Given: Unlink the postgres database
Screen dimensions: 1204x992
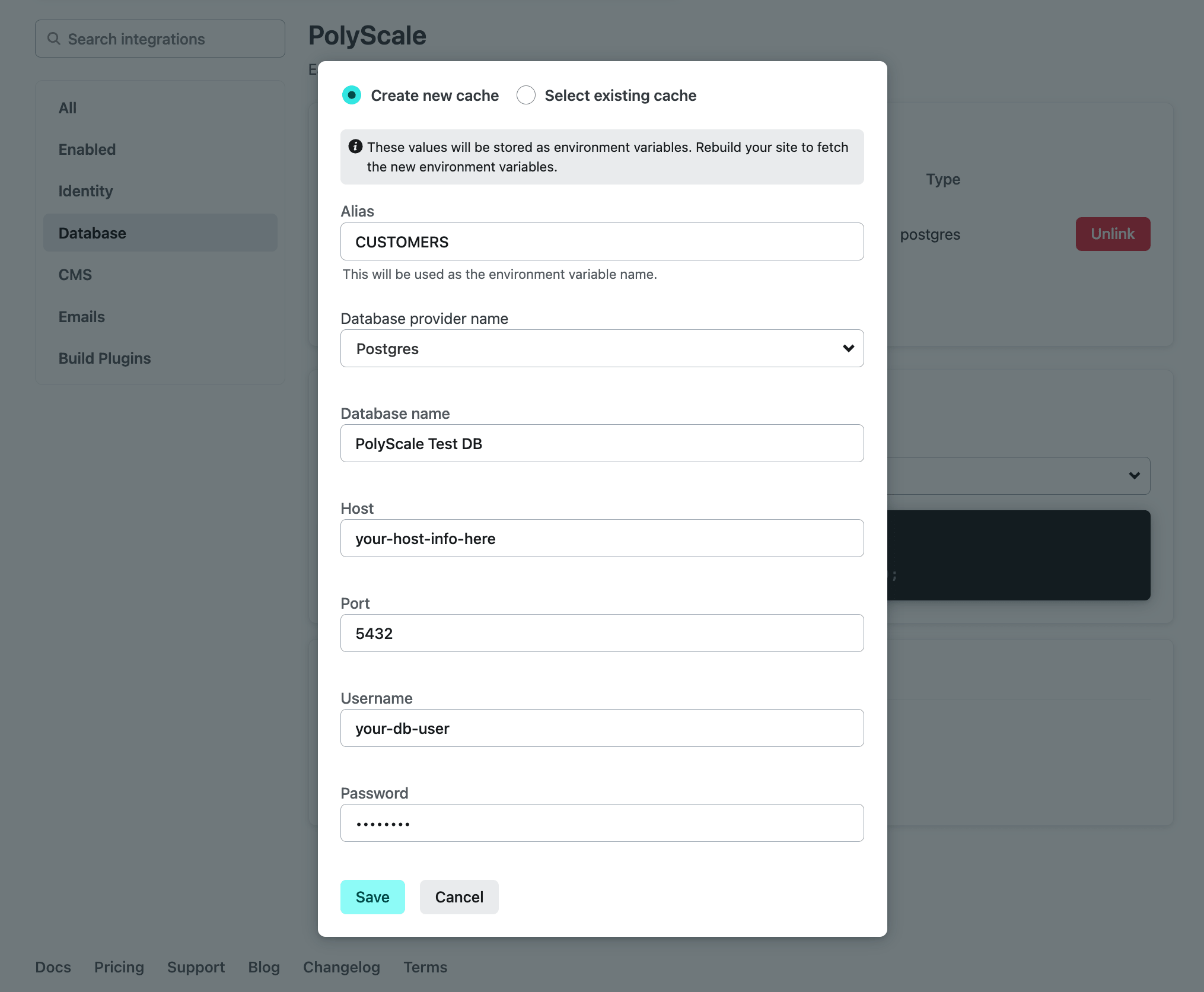Looking at the screenshot, I should pos(1112,234).
